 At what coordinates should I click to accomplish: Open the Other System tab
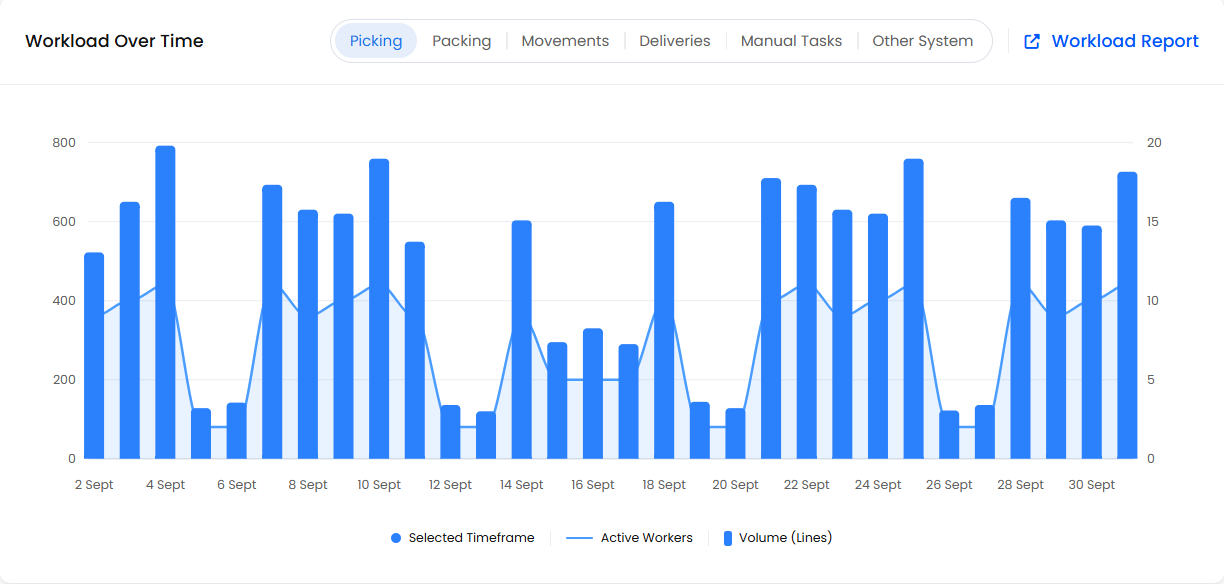coord(922,41)
